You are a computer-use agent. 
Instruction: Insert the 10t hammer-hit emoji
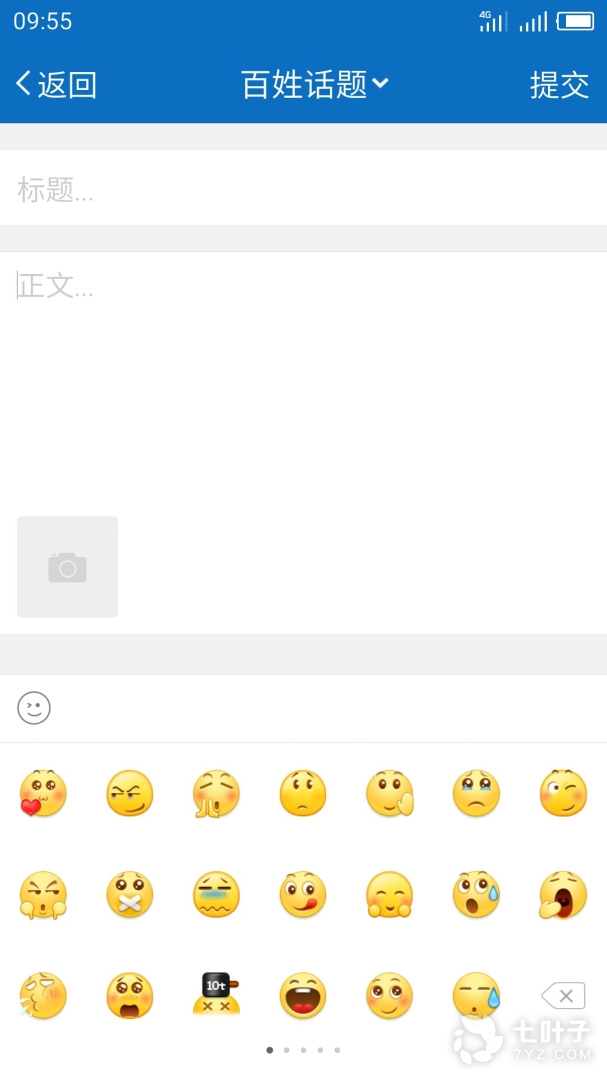[x=216, y=995]
